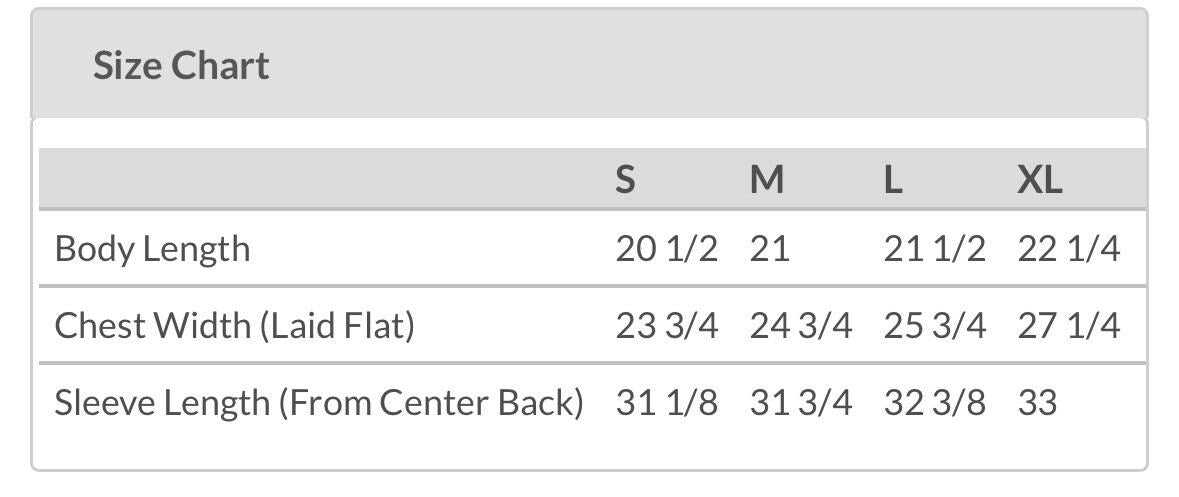Click the 25 3/4 chest width value

click(x=934, y=325)
